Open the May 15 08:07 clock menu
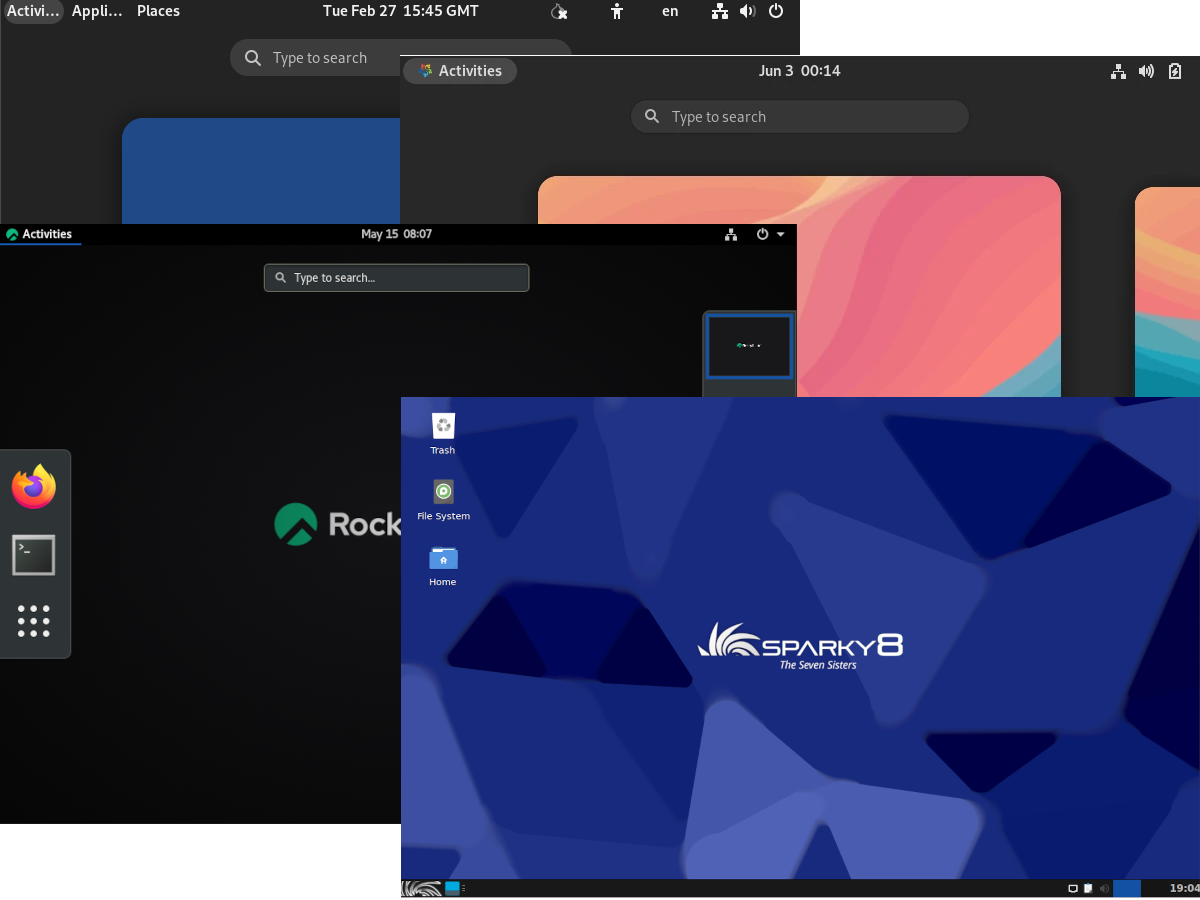The height and width of the screenshot is (900, 1200). pos(396,234)
